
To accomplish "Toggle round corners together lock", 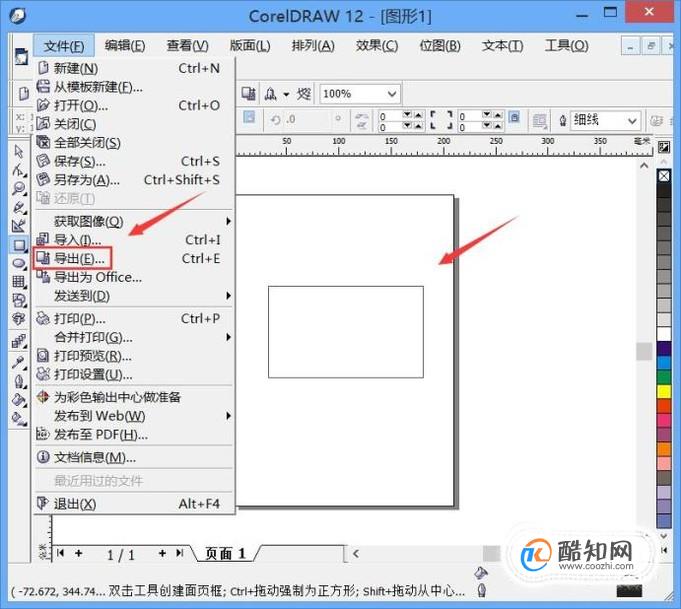I will coord(514,118).
